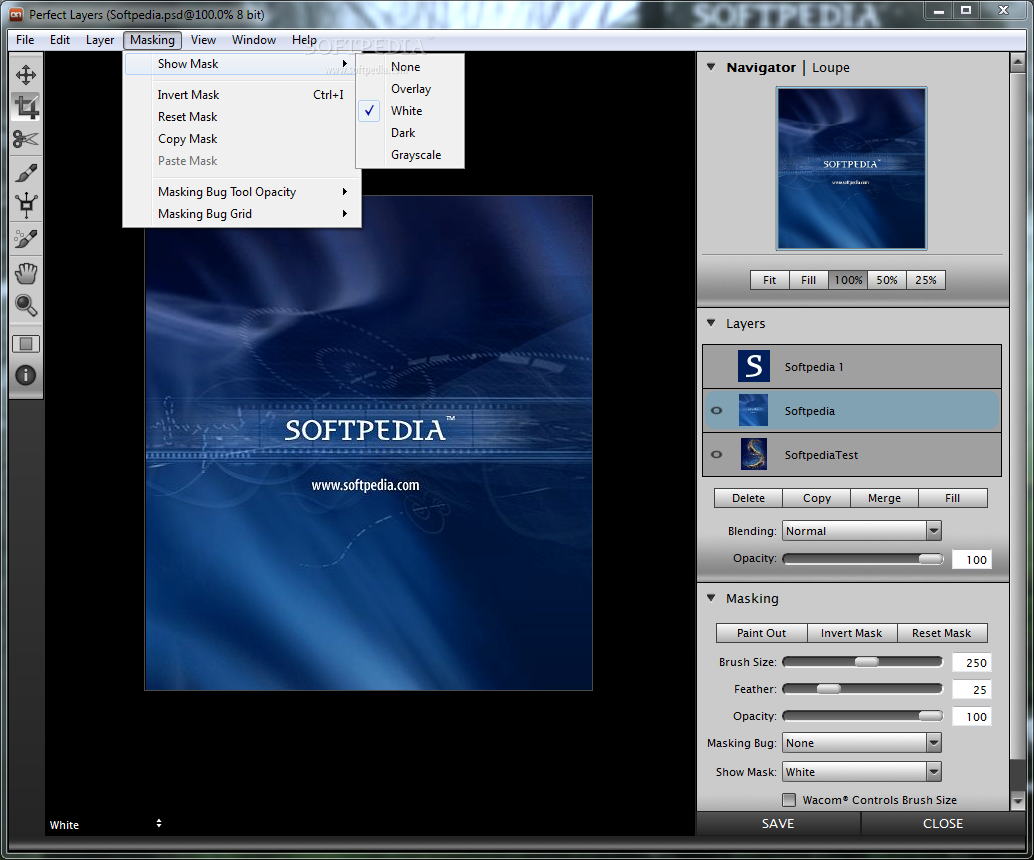This screenshot has height=860, width=1034.
Task: Toggle visibility of Softpedia layer
Action: (x=716, y=411)
